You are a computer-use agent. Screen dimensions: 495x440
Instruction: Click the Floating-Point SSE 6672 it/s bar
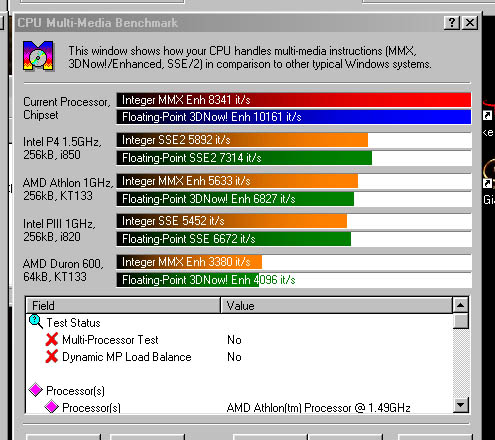pos(234,239)
